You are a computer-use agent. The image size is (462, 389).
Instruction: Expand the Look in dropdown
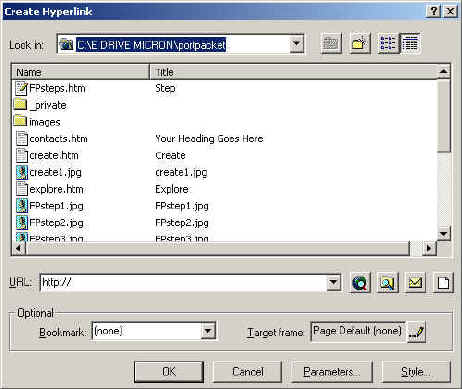(296, 44)
